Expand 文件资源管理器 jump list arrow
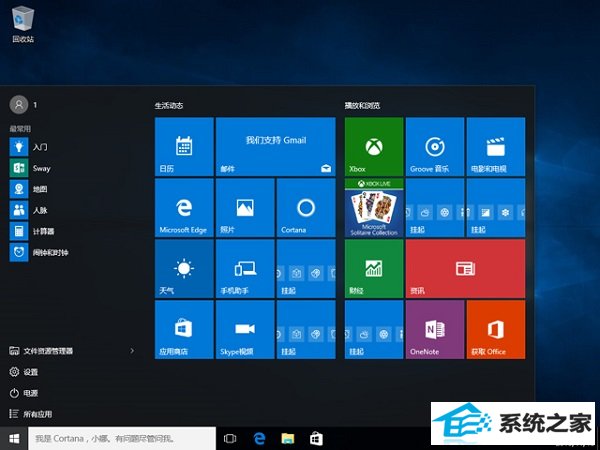This screenshot has height=450, width=600. (132, 351)
